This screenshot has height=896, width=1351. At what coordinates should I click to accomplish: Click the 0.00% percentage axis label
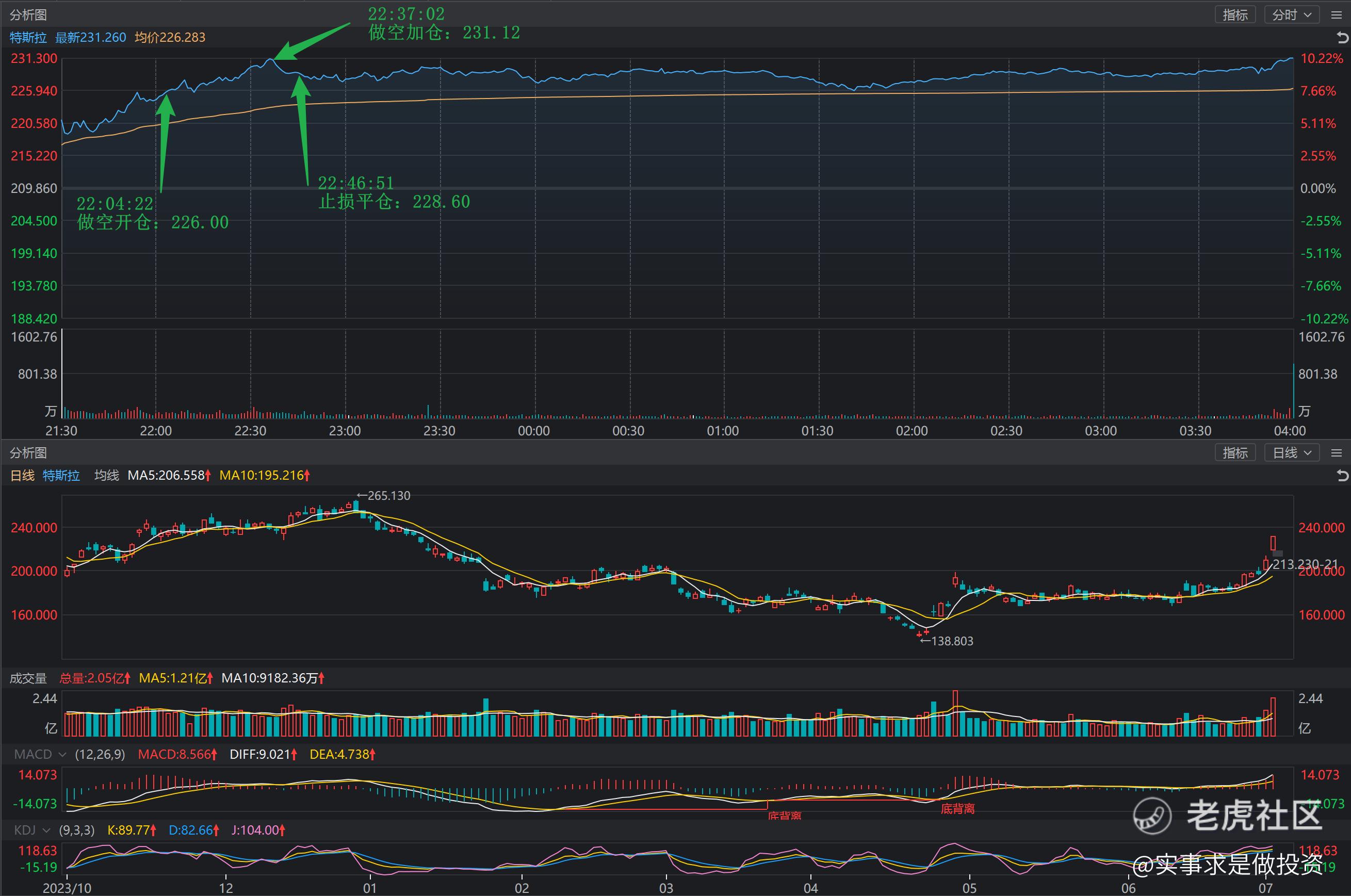pyautogui.click(x=1318, y=189)
